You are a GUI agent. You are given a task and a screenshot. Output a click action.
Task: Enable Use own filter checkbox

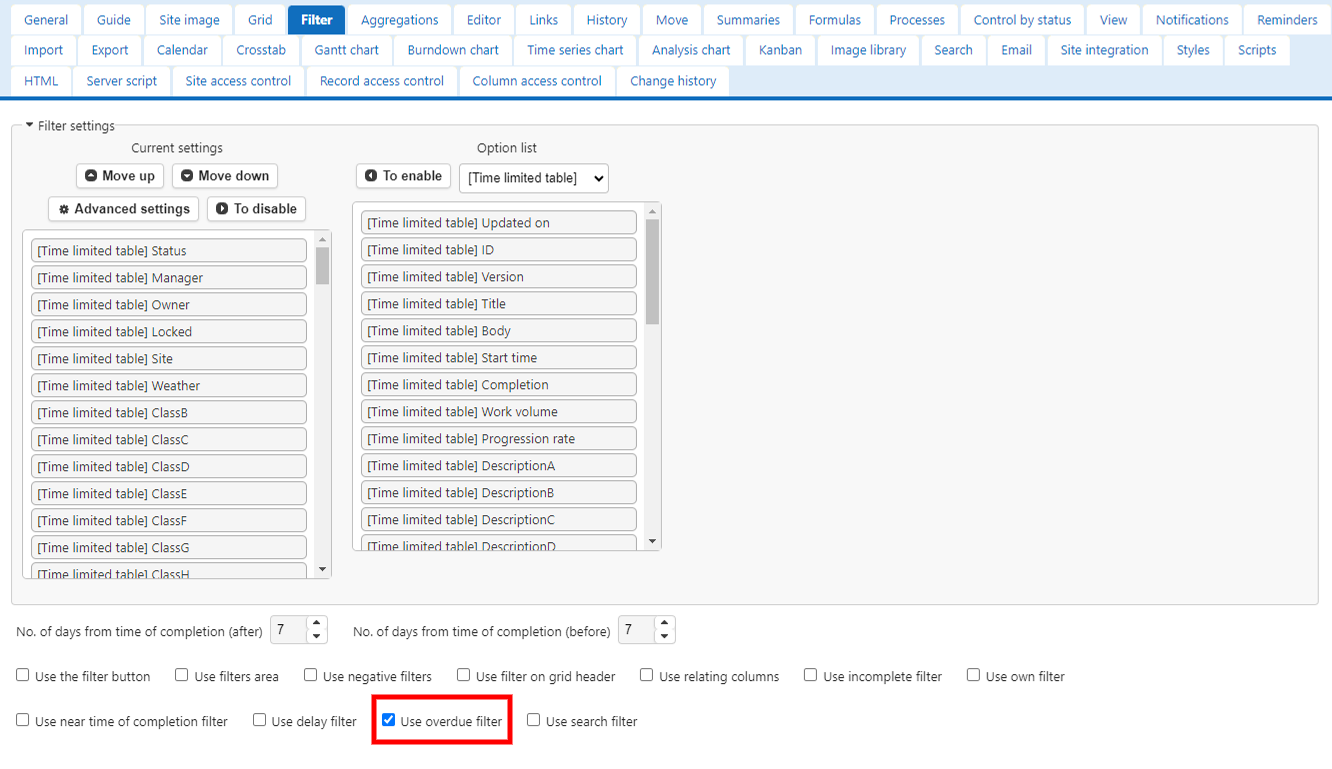pyautogui.click(x=973, y=676)
